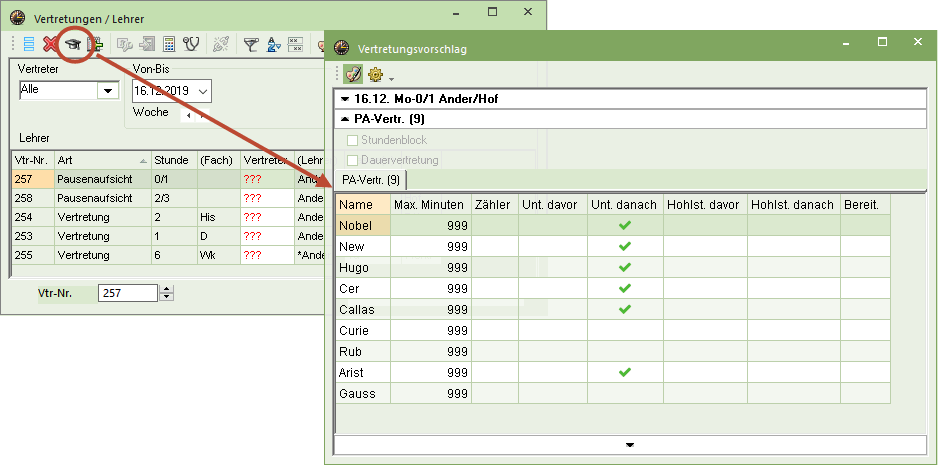Viewport: 938px width, 465px height.
Task: Tick the Stundenblock checkbox
Action: click(352, 140)
